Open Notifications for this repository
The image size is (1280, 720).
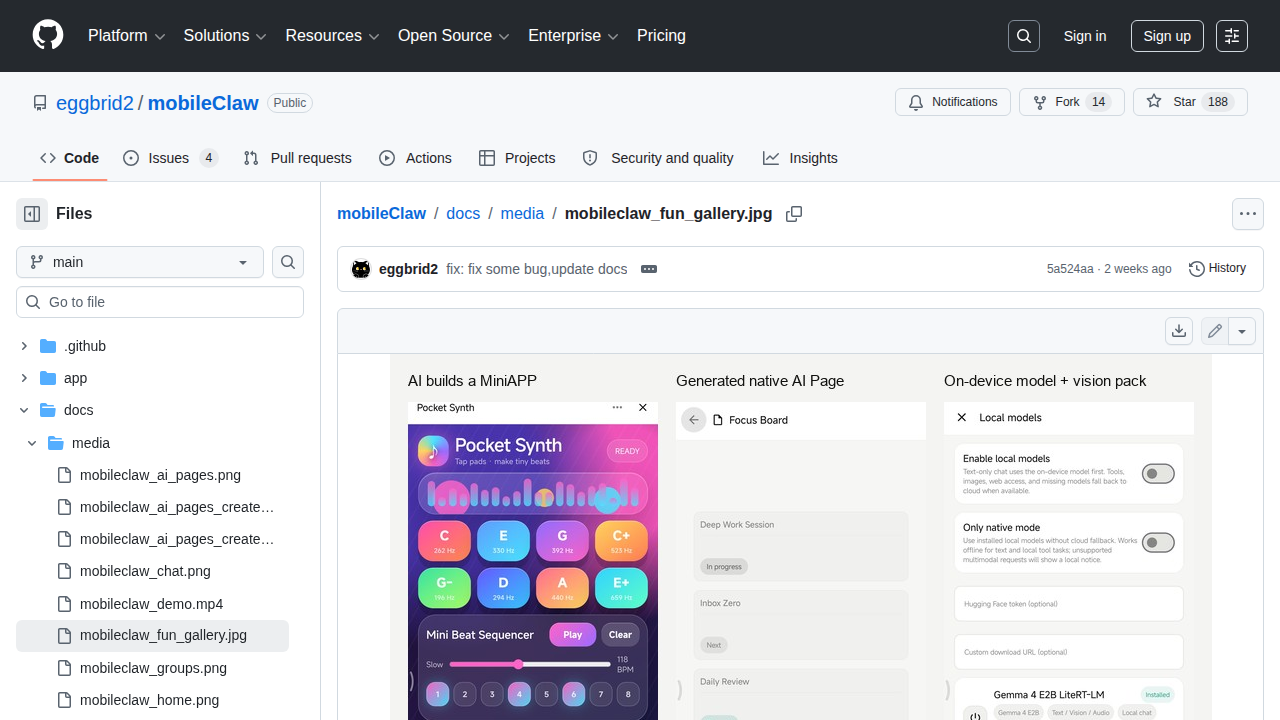click(953, 102)
